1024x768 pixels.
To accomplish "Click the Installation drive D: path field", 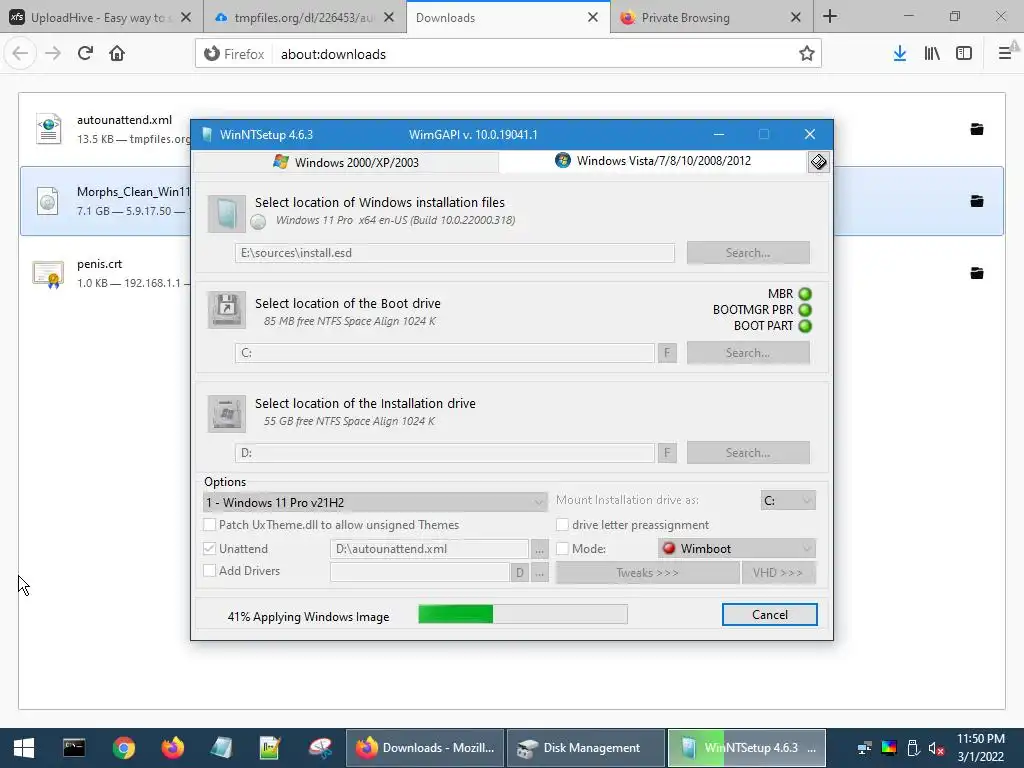I will point(445,453).
